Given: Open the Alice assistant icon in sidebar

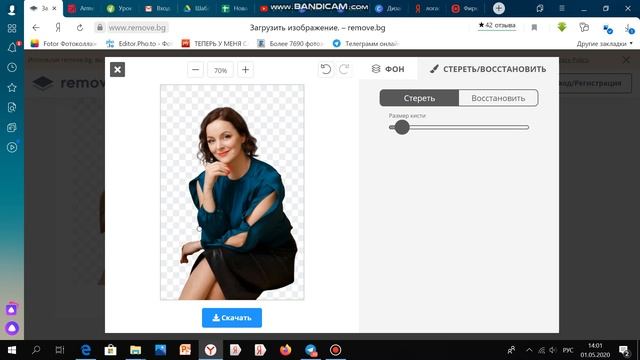Looking at the screenshot, I should click(12, 328).
